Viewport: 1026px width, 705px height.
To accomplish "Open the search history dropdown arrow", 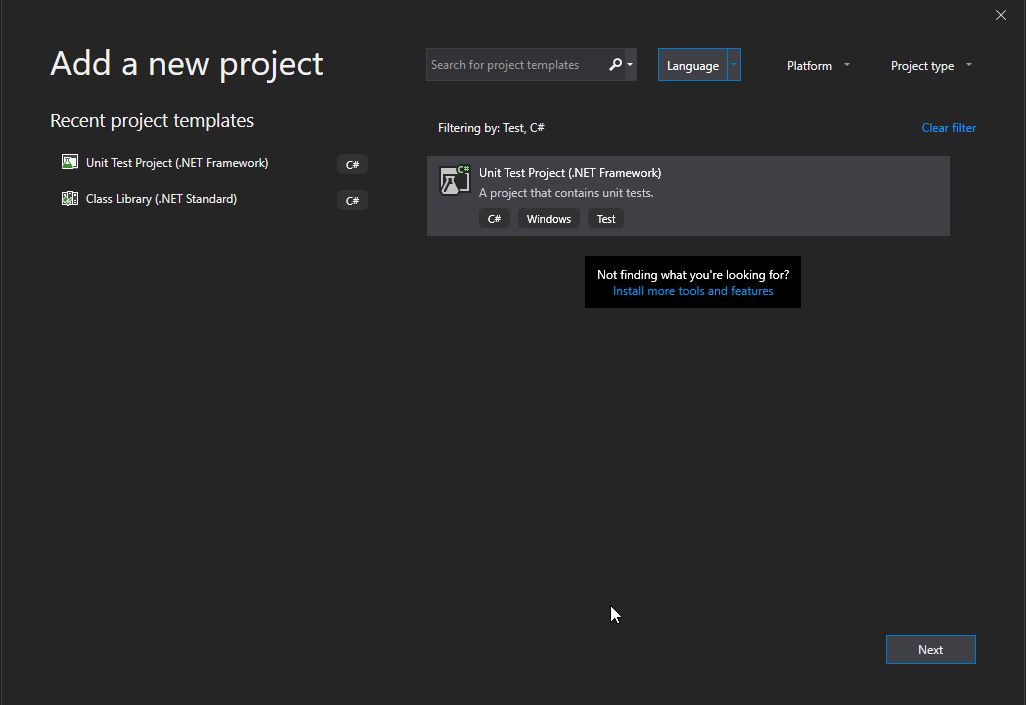I will pyautogui.click(x=630, y=64).
